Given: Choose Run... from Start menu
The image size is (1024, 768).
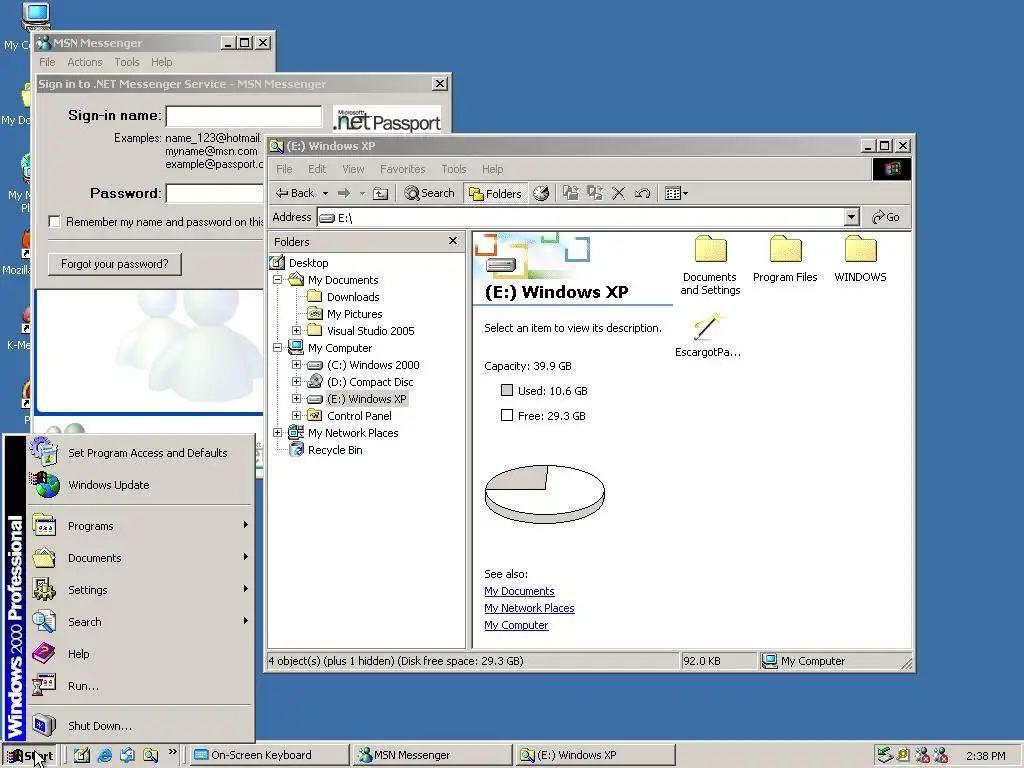Looking at the screenshot, I should (140, 686).
